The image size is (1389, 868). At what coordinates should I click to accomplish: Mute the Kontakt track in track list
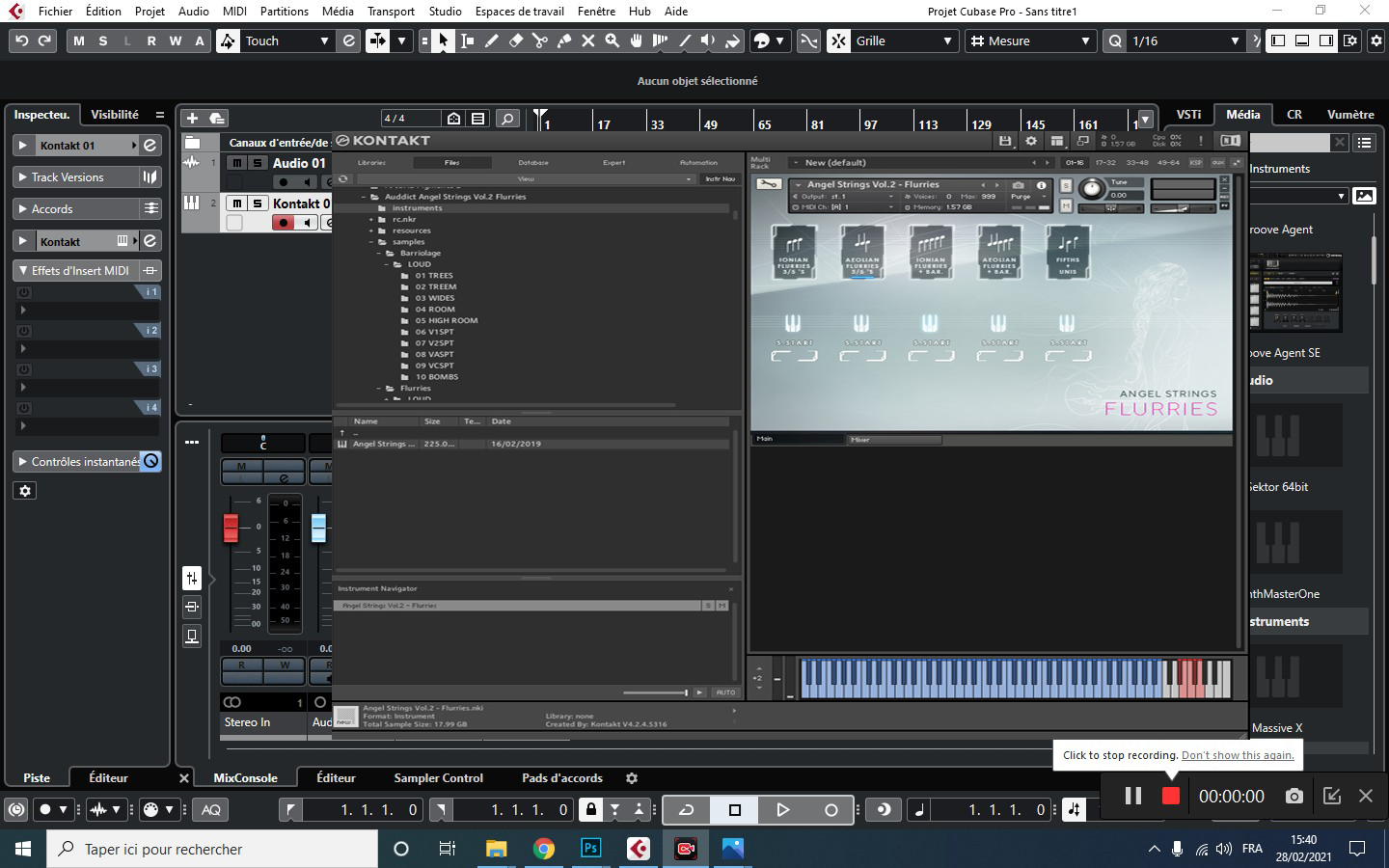pos(237,203)
